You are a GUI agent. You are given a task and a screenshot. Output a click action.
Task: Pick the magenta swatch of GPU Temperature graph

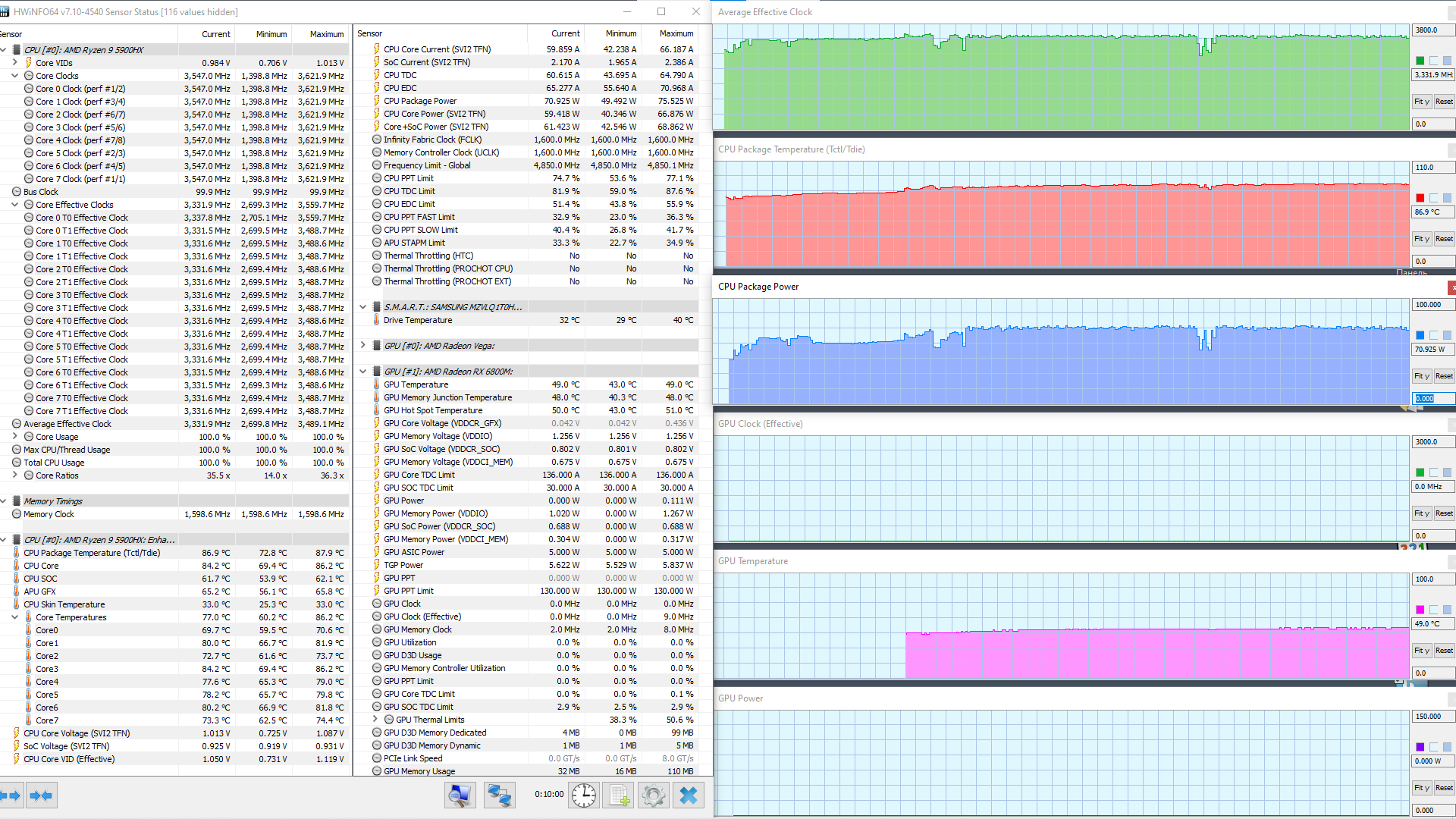click(x=1420, y=610)
